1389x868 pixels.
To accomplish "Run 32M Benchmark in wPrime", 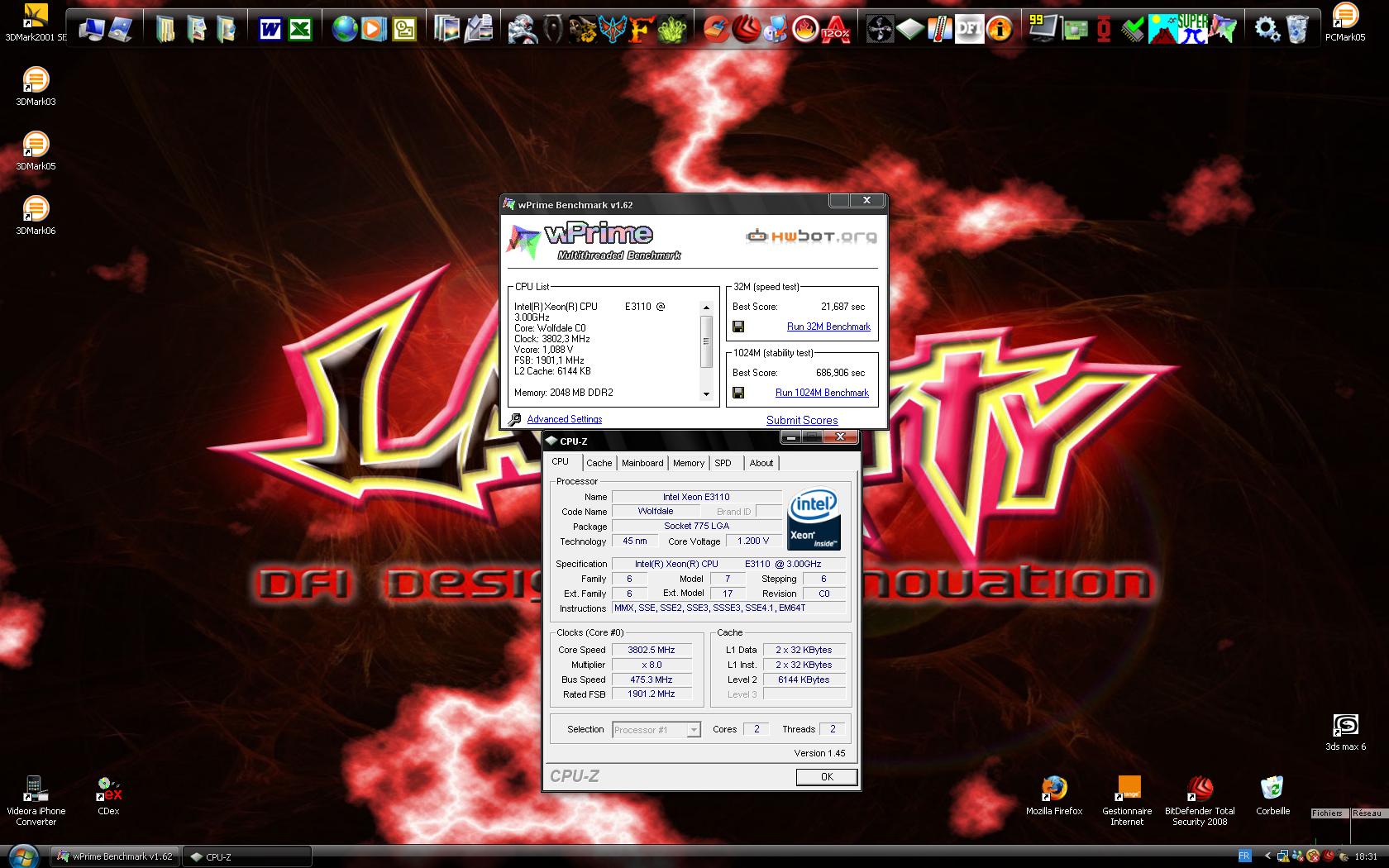I will 828,327.
